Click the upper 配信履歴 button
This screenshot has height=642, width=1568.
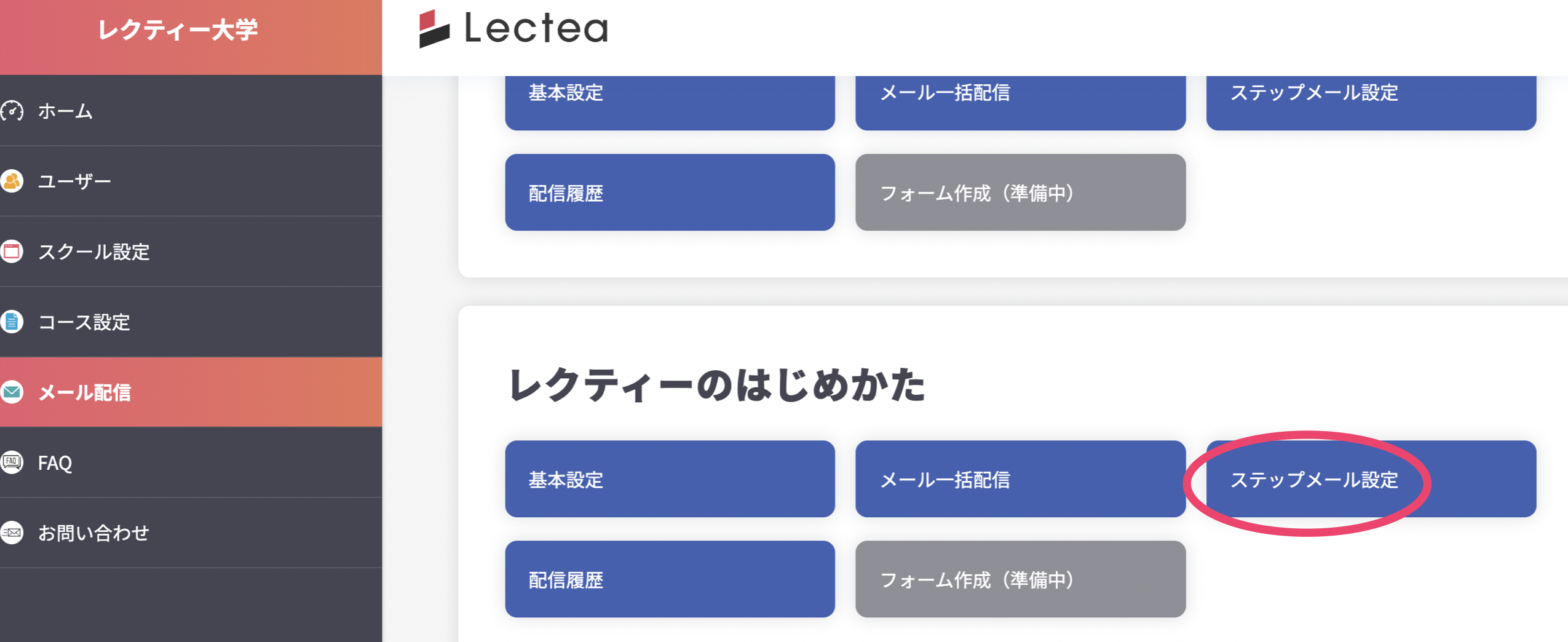click(669, 192)
